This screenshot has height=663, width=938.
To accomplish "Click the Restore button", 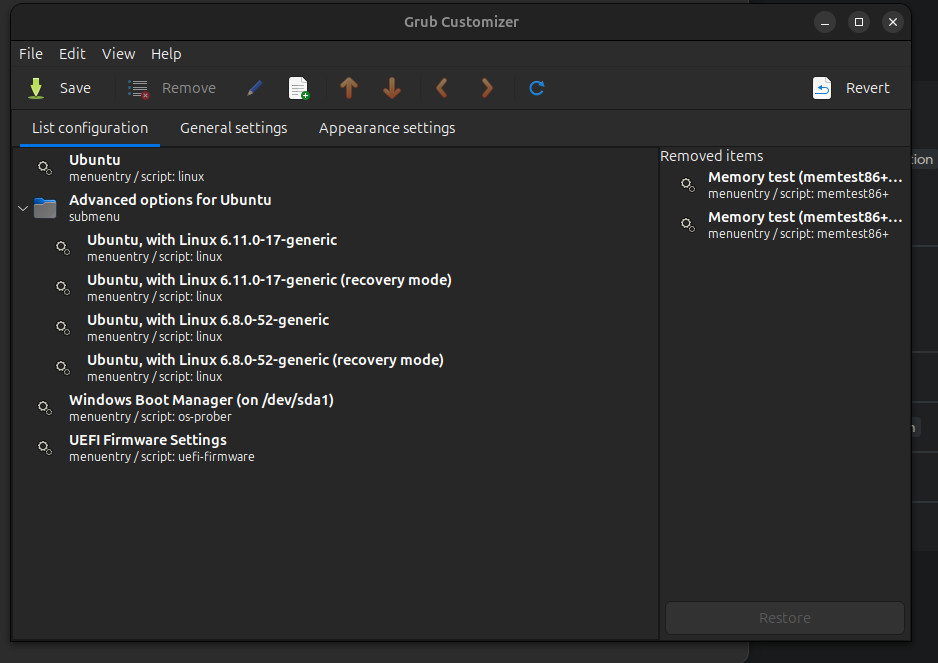I will tap(785, 618).
